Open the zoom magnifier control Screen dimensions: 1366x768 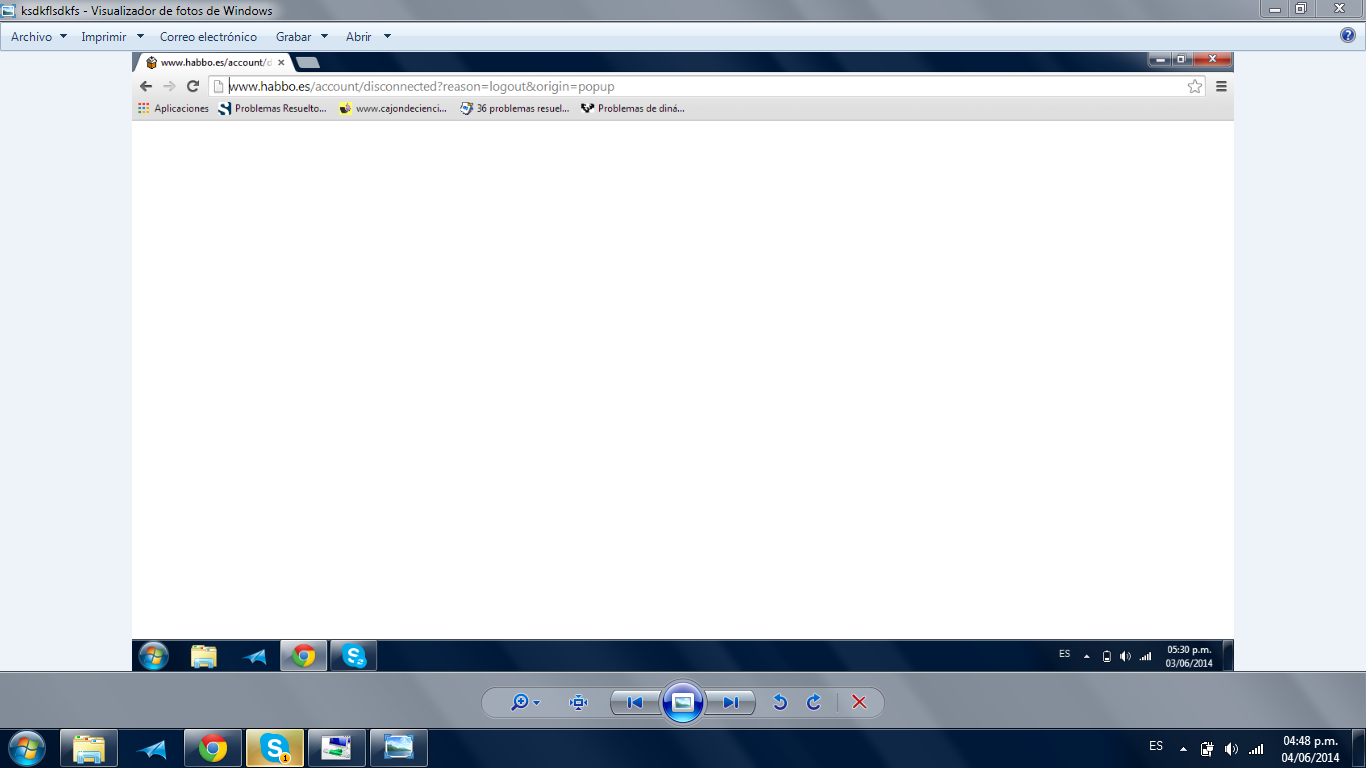[x=519, y=703]
